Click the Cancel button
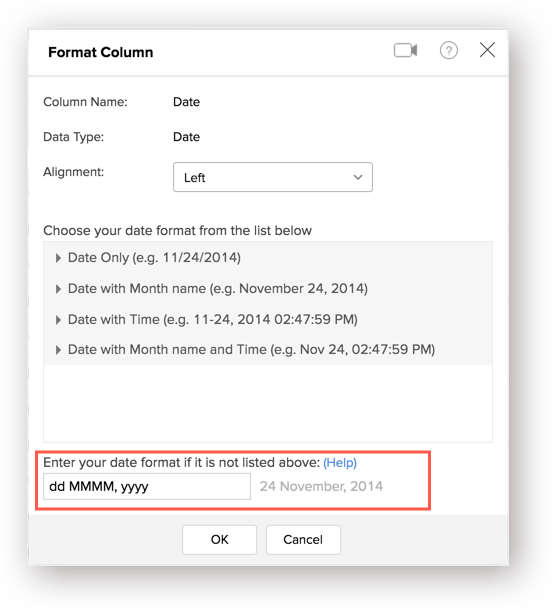Screen dimensions: 552x609 [303, 540]
